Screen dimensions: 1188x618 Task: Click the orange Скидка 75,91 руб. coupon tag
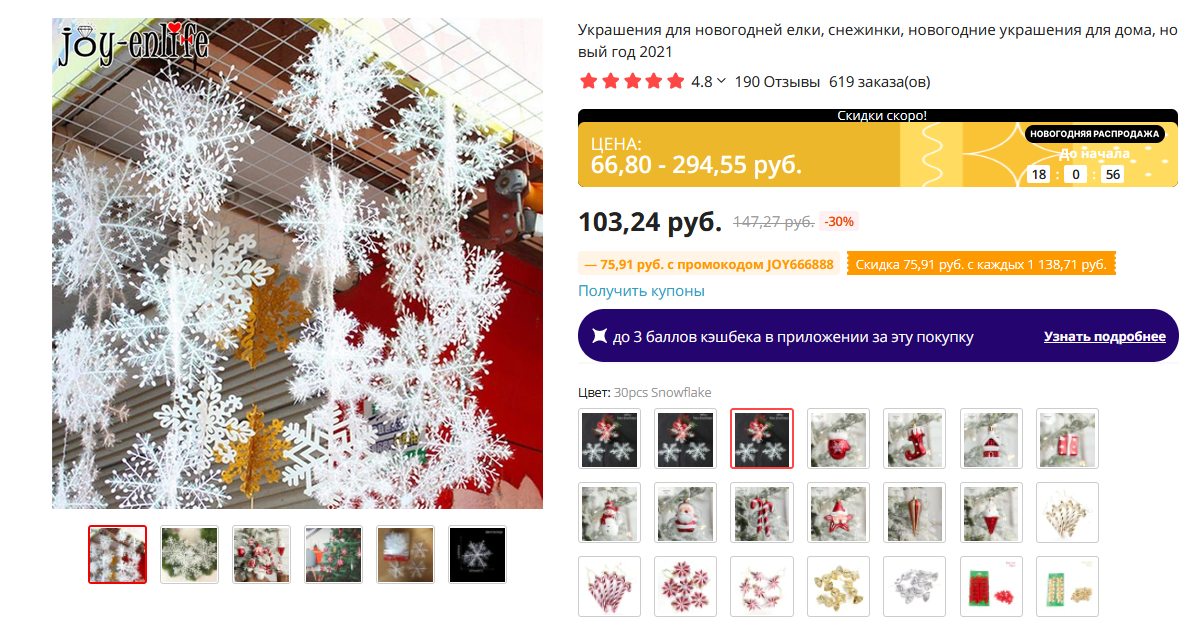(981, 264)
